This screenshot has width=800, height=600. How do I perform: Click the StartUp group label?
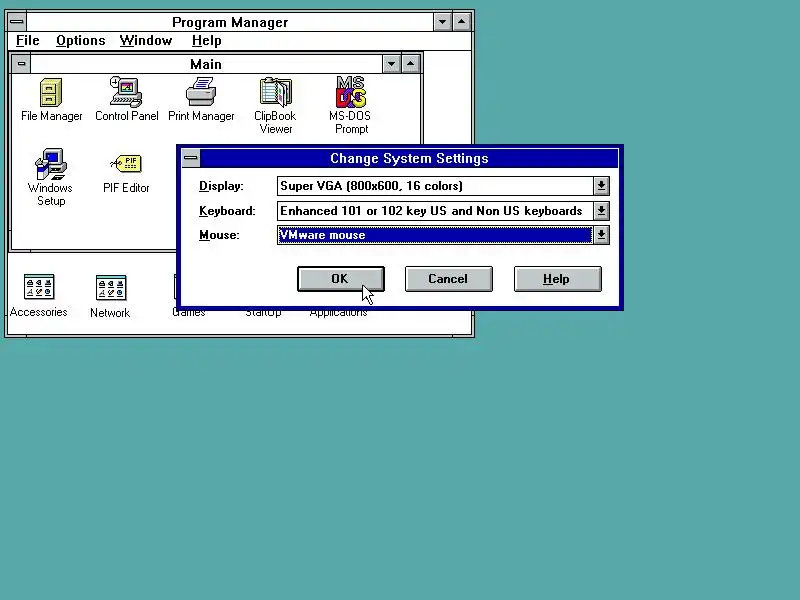tap(263, 312)
